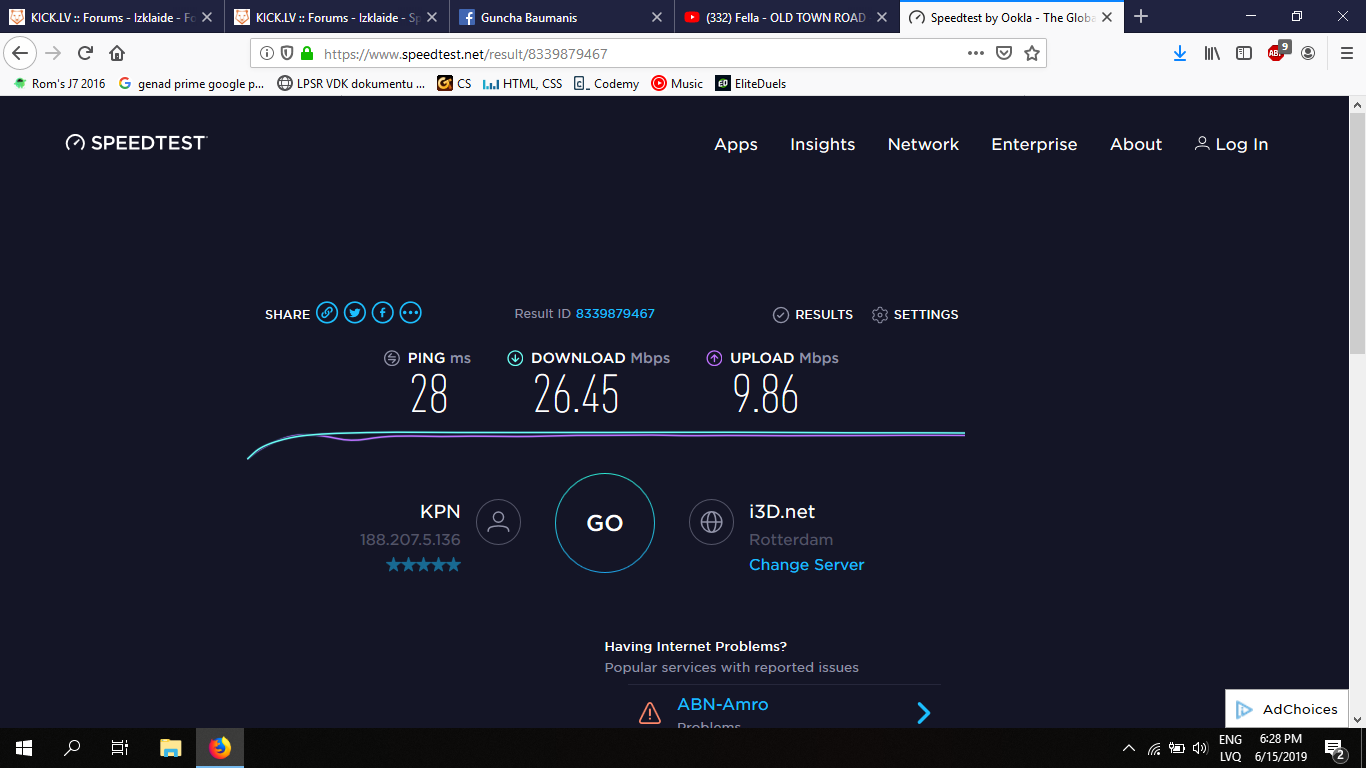Click Change Server link
The width and height of the screenshot is (1366, 768).
coord(806,564)
